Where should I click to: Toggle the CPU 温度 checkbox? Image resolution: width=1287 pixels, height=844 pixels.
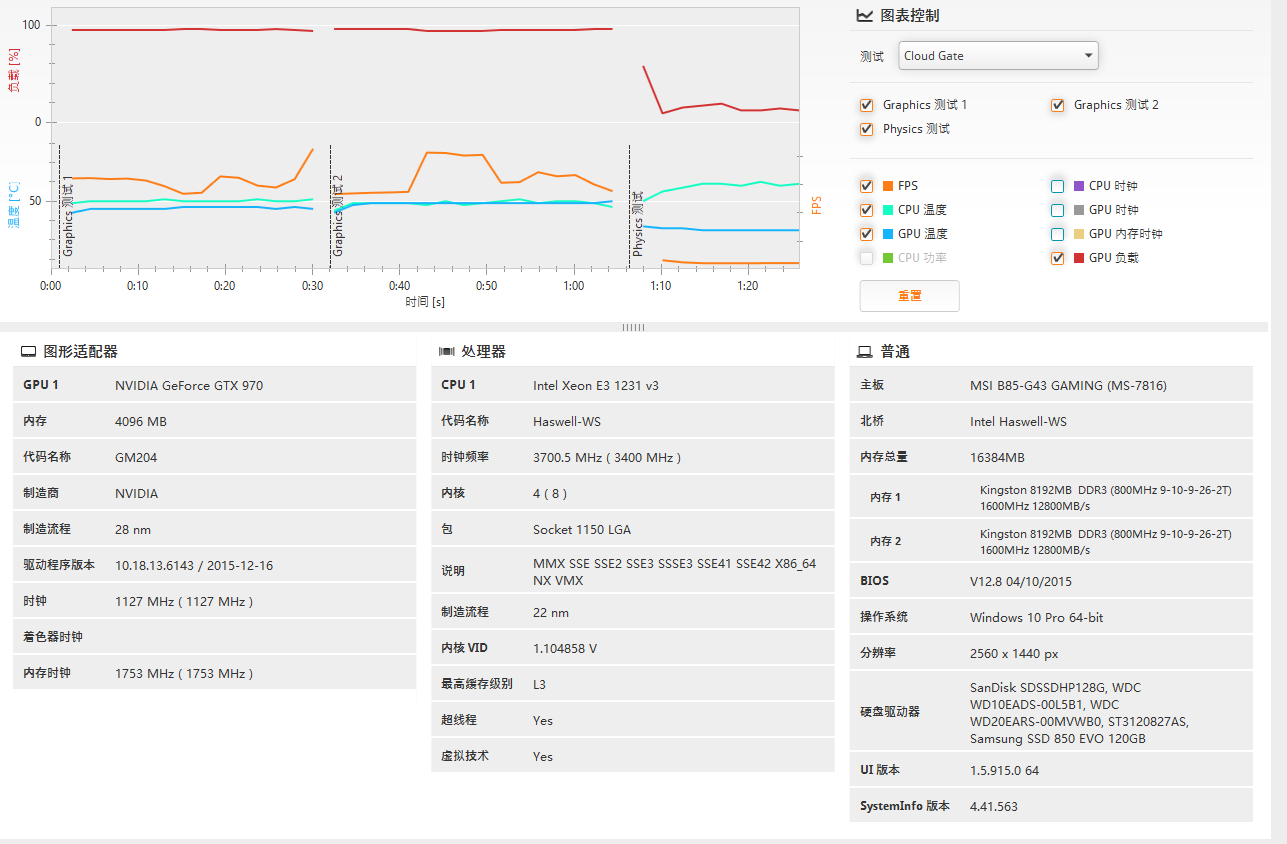866,210
